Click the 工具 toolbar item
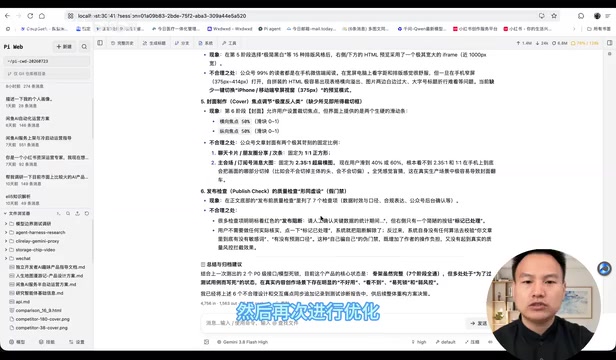This screenshot has width=616, height=360. click(x=229, y=43)
